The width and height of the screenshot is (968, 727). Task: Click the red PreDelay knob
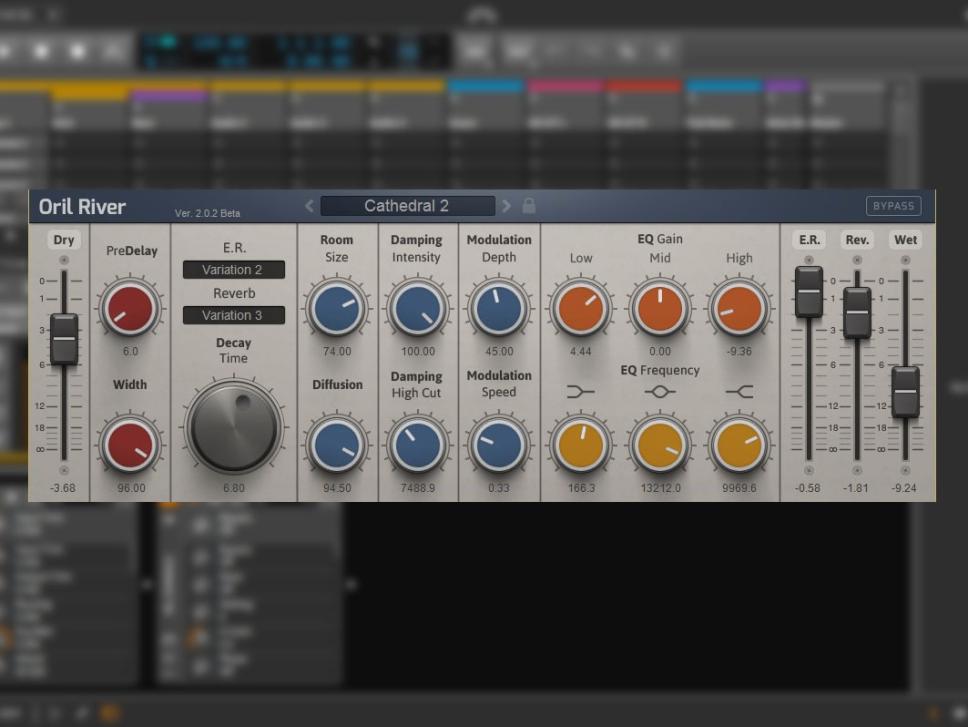click(131, 308)
